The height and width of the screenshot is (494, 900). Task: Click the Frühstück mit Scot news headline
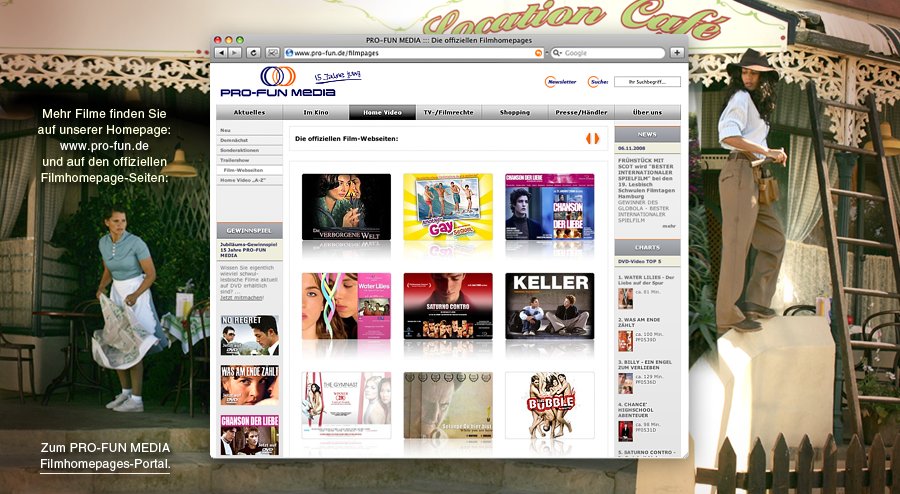tap(646, 178)
